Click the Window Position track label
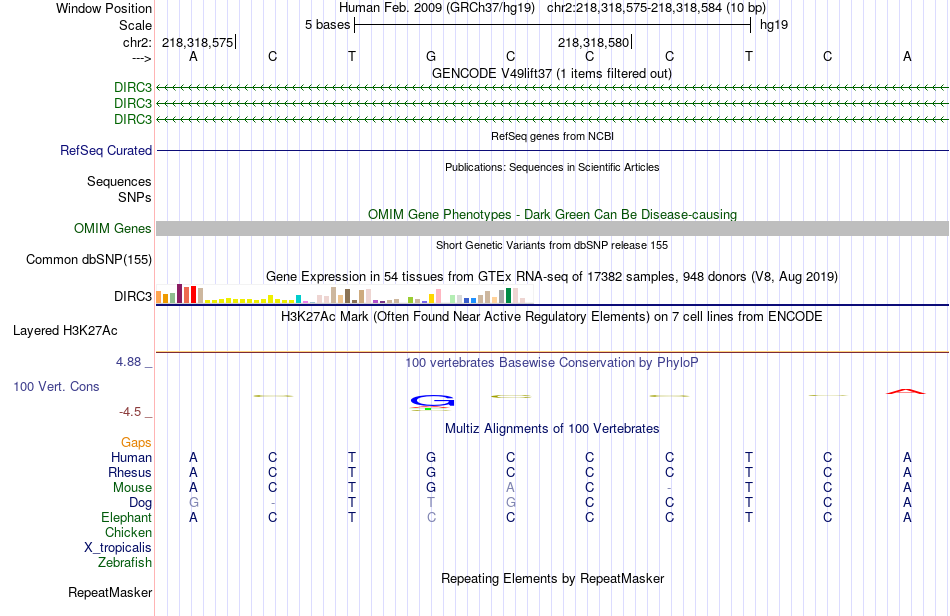The width and height of the screenshot is (950, 616). click(x=104, y=8)
